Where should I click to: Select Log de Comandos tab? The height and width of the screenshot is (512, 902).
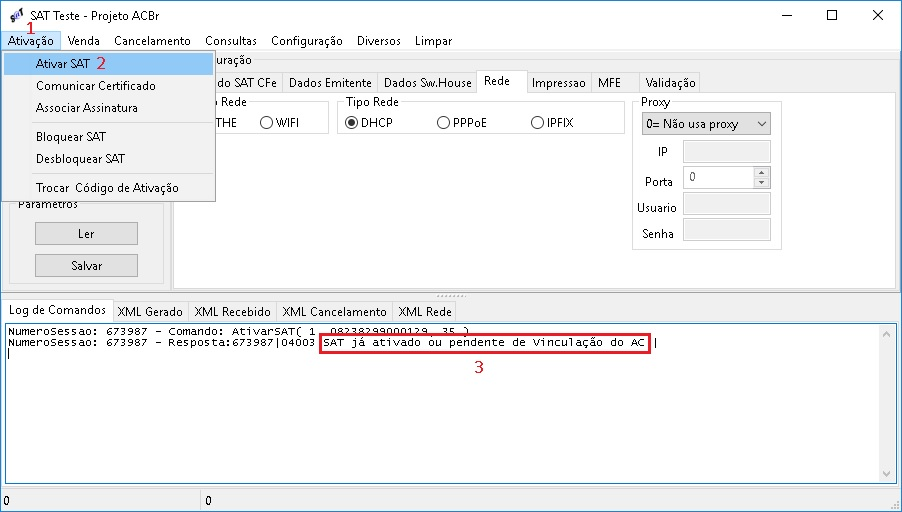[57, 310]
